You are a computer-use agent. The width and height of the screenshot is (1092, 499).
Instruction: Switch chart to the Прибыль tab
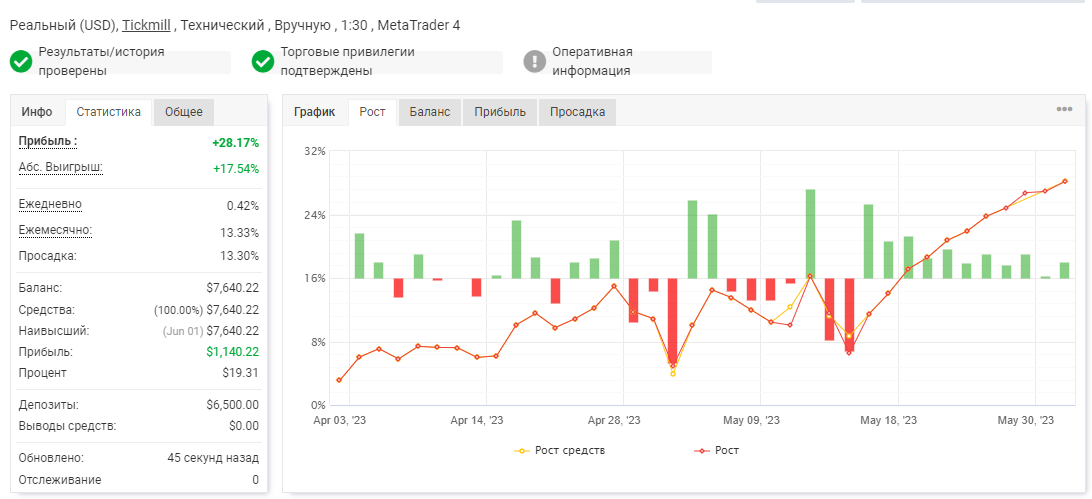click(x=500, y=112)
